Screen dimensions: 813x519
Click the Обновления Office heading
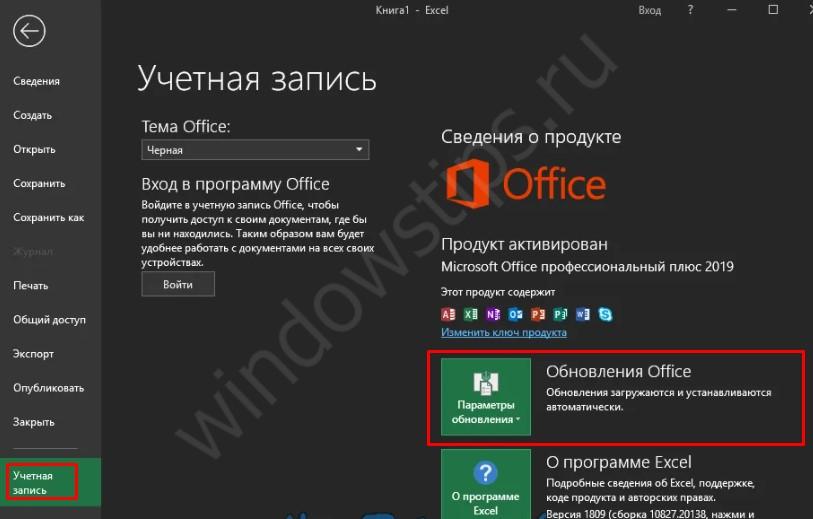pos(619,371)
